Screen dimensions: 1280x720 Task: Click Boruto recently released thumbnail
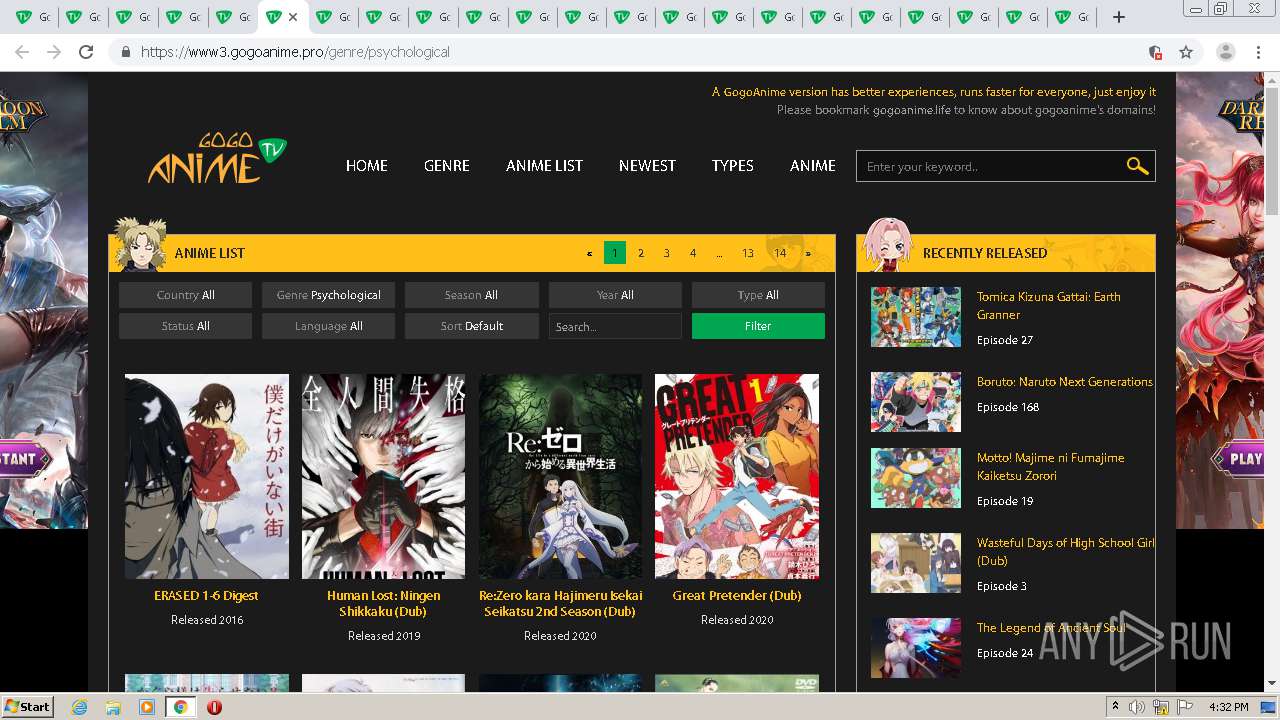click(916, 402)
